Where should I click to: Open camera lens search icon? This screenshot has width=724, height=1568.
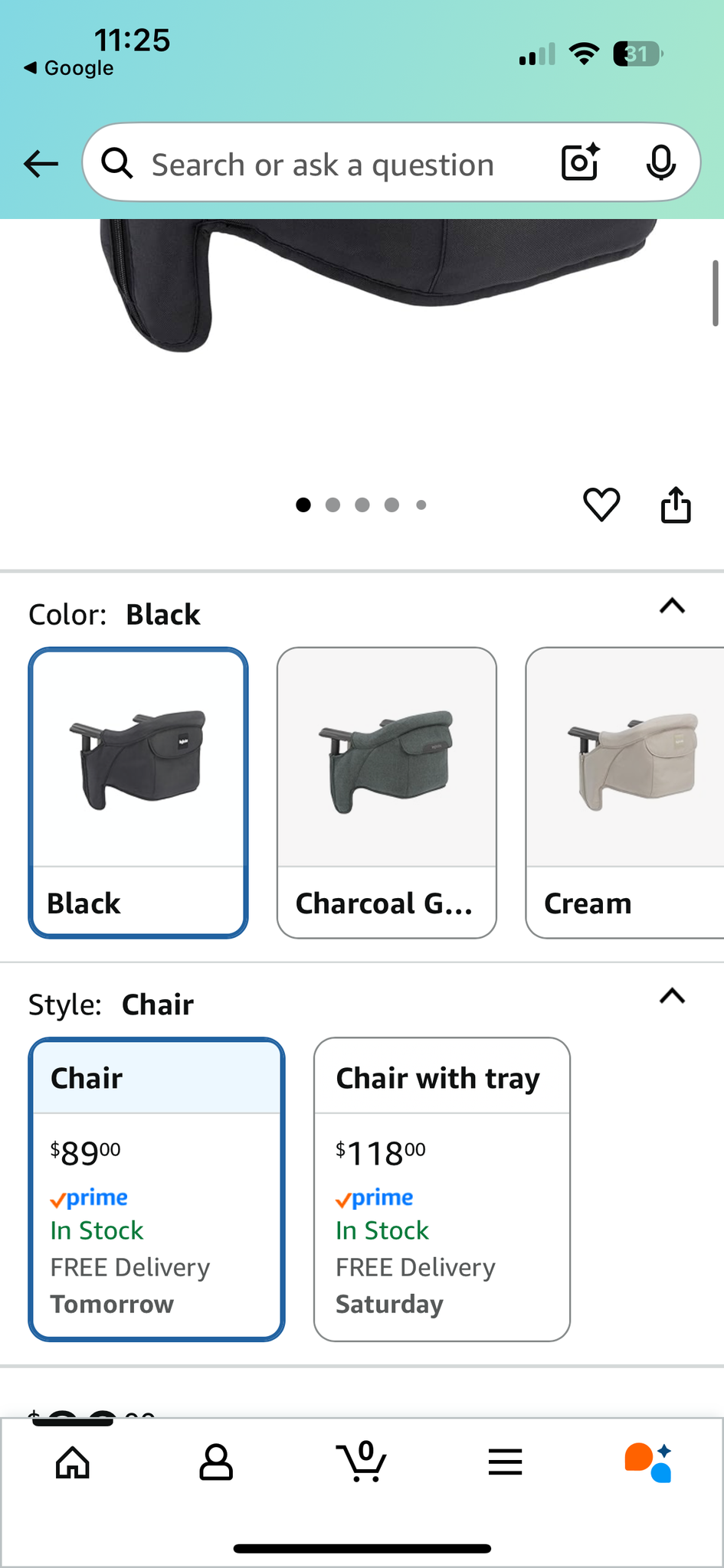(x=580, y=162)
